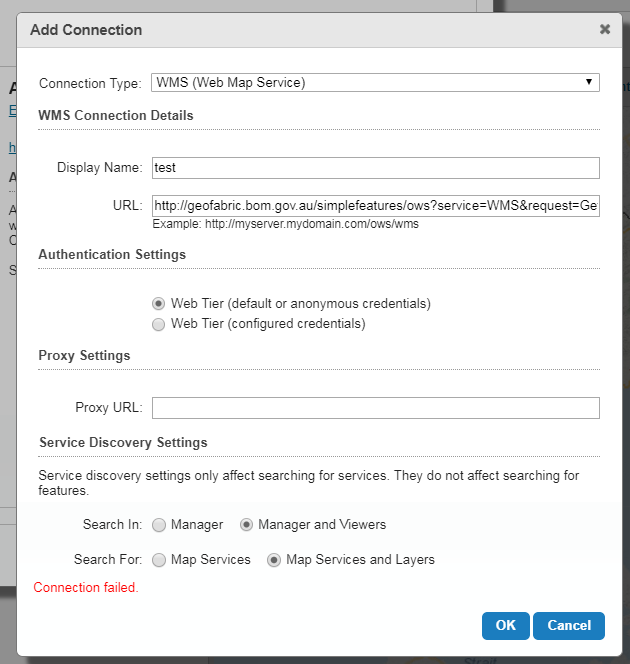630x664 pixels.
Task: Select Map Services only for Search For
Action: tap(159, 560)
